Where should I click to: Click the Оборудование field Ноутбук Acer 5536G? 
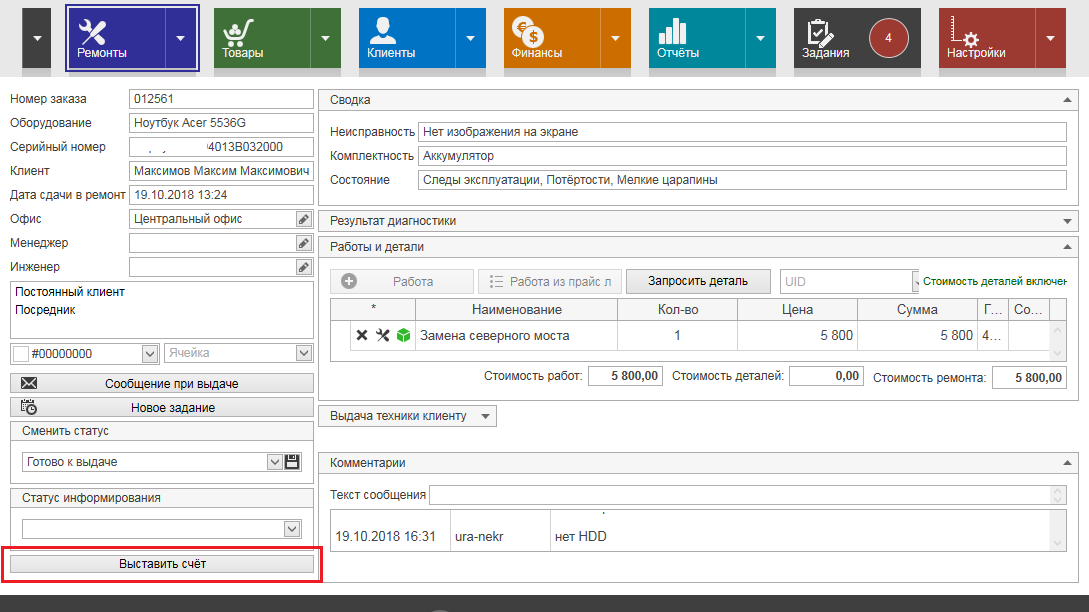221,123
